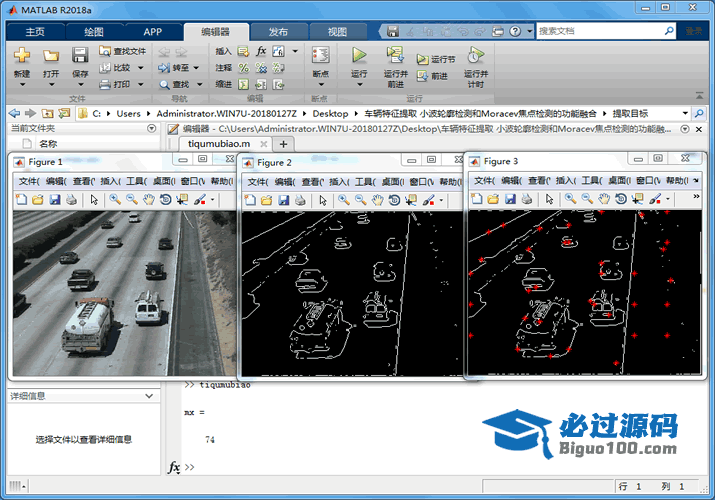This screenshot has width=715, height=500.
Task: Select rotate 3D tool in Figure 3
Action: point(621,199)
